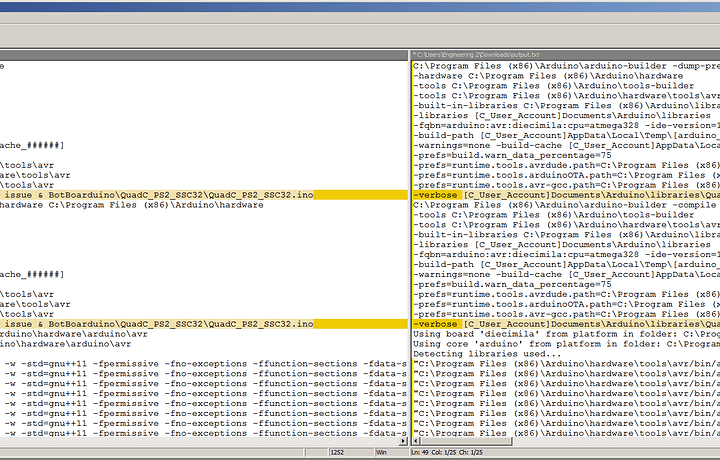
Task: Click second highlighted QuadC_PS2_SSC32.ino line in left pane
Action: 203,324
